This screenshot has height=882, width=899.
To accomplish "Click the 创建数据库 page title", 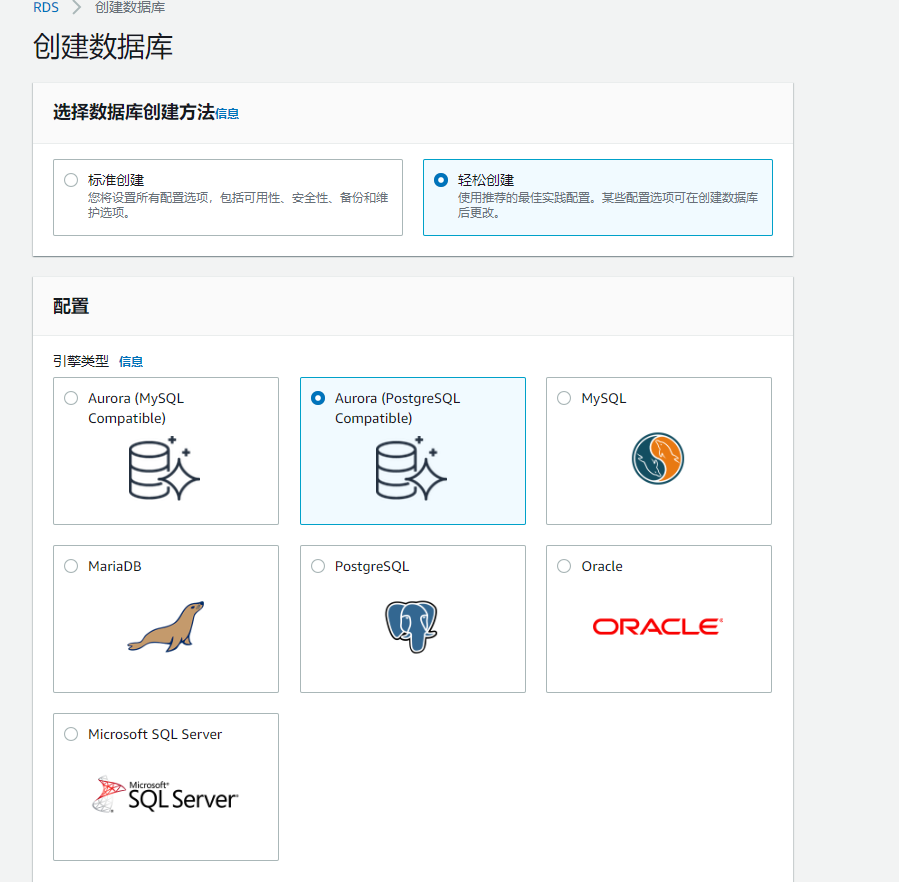I will (103, 46).
